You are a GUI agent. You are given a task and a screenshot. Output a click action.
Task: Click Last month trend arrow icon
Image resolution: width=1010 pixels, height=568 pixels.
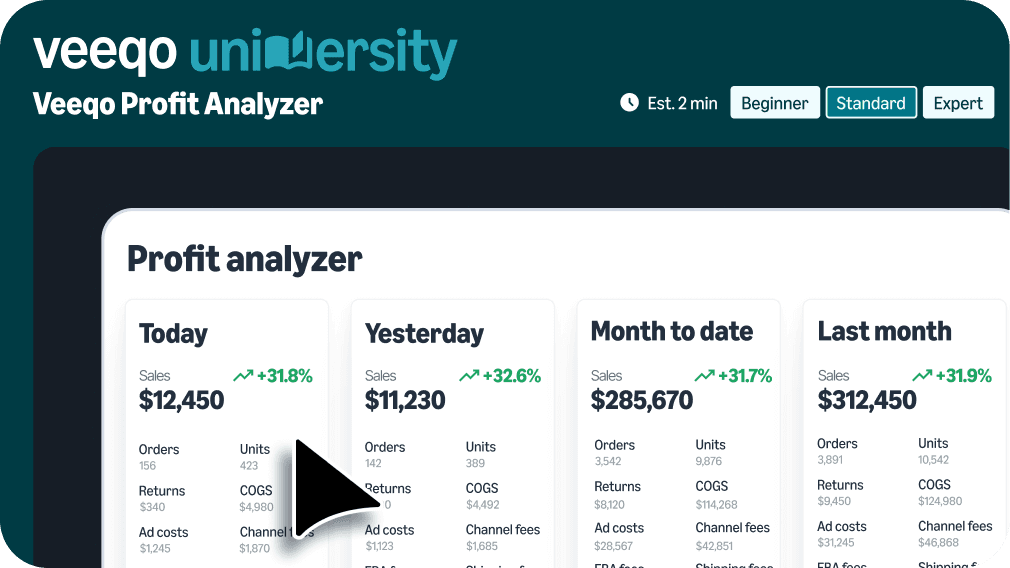922,376
